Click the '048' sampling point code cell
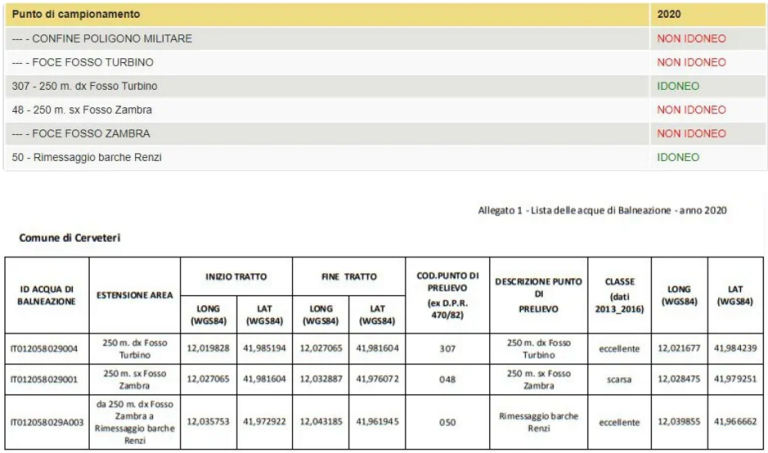Viewport: 768px width, 453px height. [447, 379]
